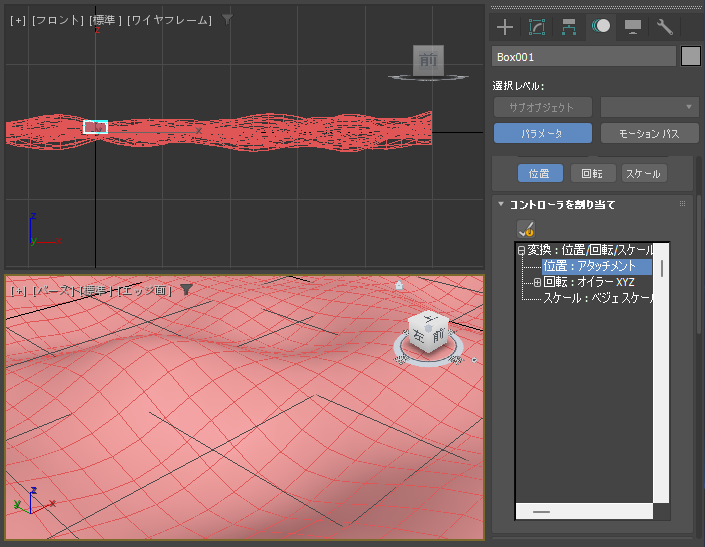Click the Box001 object name field

tap(584, 57)
